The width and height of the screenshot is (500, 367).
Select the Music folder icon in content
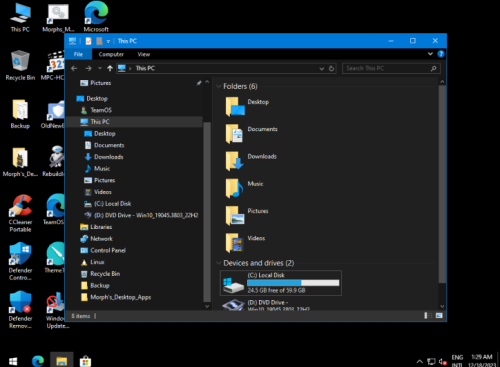pos(234,188)
